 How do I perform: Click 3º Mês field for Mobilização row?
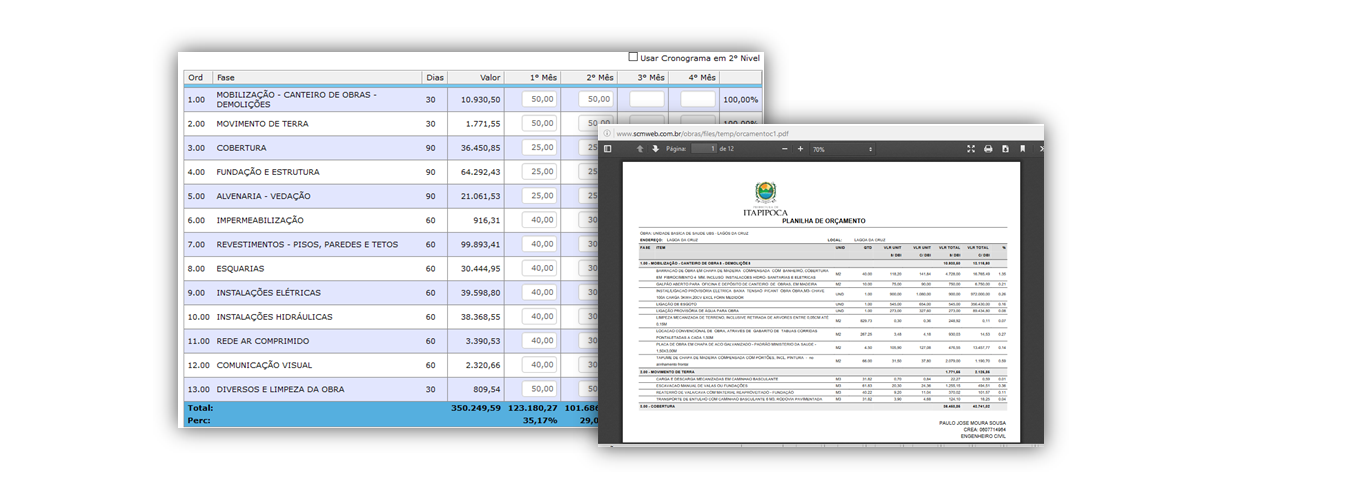tap(646, 100)
